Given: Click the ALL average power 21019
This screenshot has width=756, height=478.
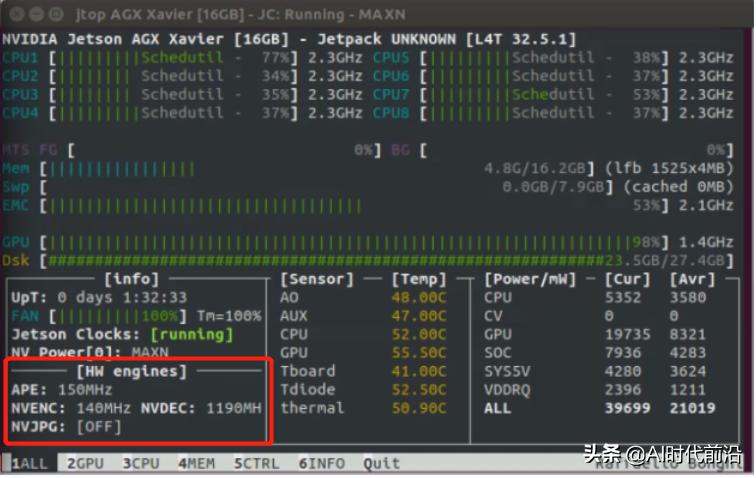Looking at the screenshot, I should pos(692,408).
